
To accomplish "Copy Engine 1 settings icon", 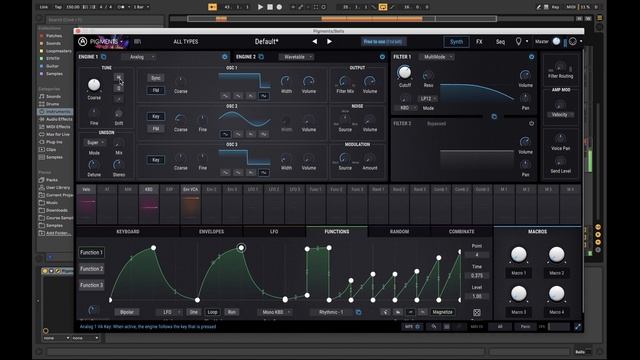I will click(104, 57).
